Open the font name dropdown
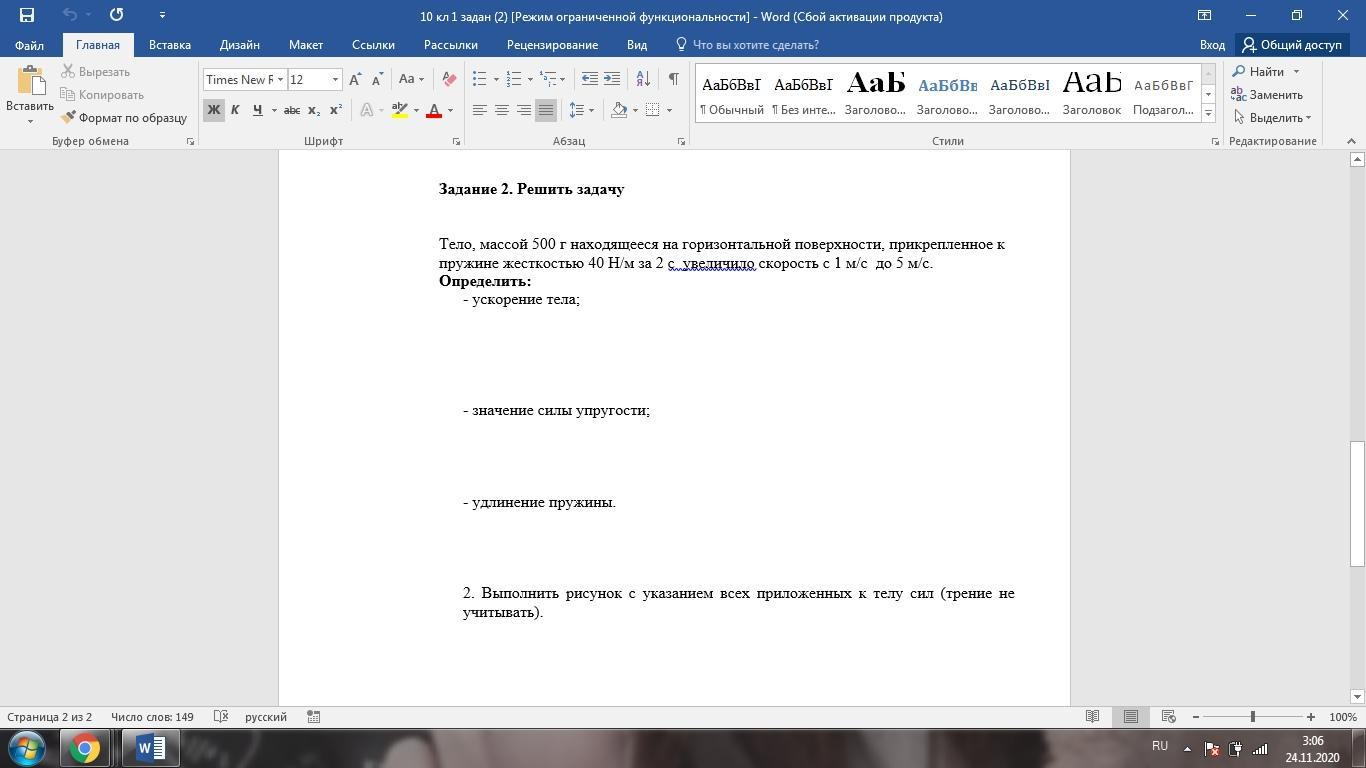The width and height of the screenshot is (1366, 768). tap(281, 79)
